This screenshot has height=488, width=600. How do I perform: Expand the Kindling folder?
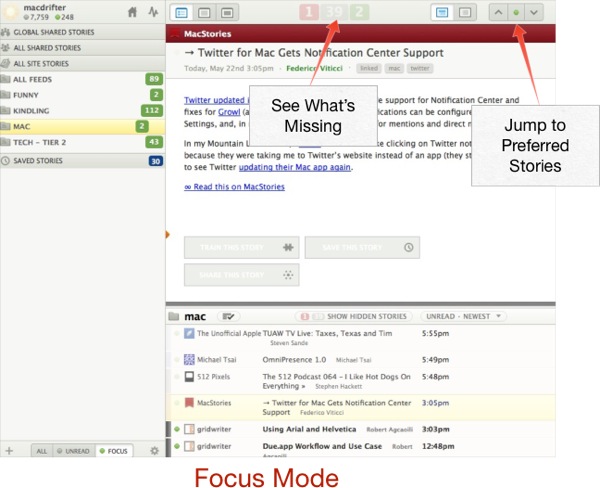point(82,111)
